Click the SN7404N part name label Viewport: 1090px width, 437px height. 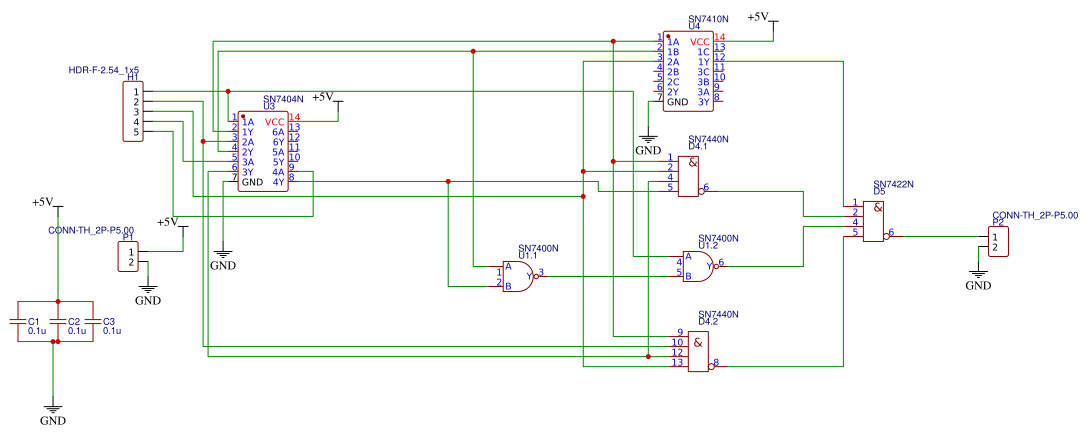coord(284,99)
